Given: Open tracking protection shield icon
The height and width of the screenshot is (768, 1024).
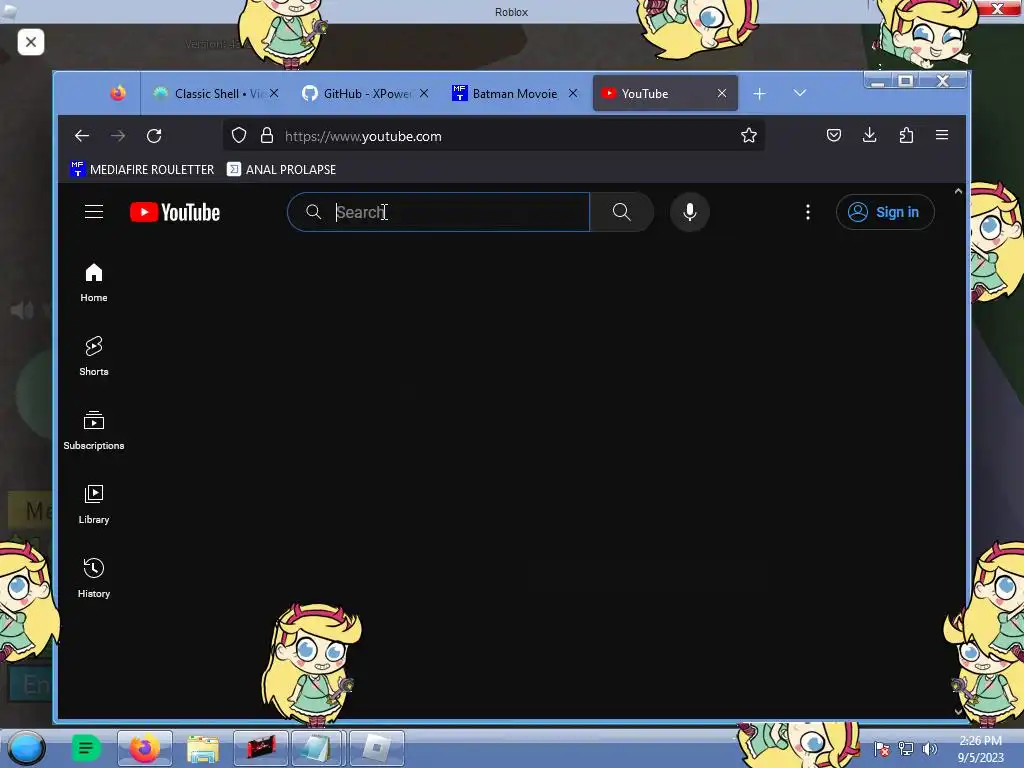Looking at the screenshot, I should pos(239,135).
